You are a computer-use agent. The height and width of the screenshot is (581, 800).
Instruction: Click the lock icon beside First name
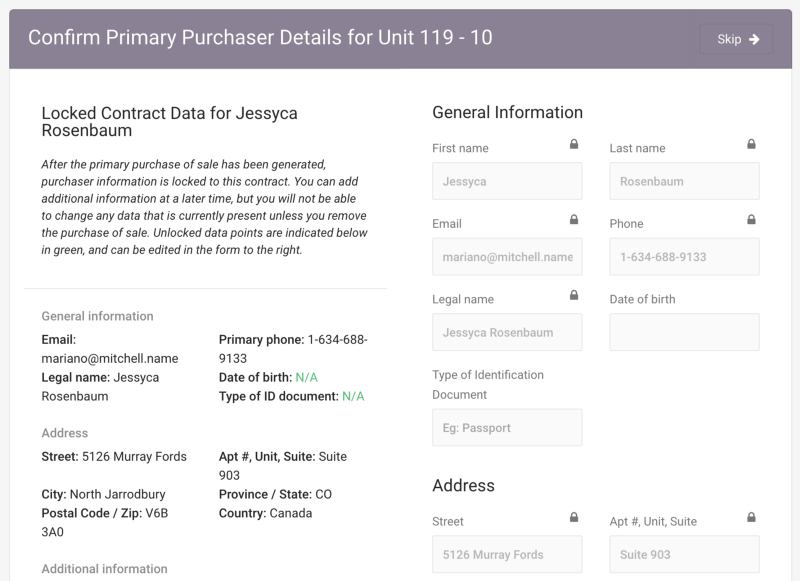click(x=574, y=145)
